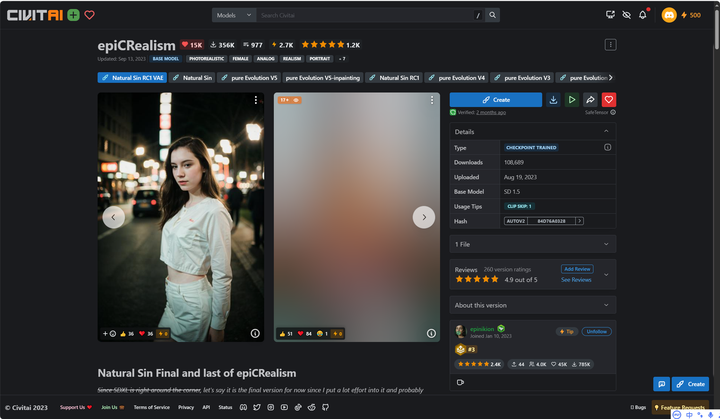Open model three-dot menu at top right

tap(610, 45)
